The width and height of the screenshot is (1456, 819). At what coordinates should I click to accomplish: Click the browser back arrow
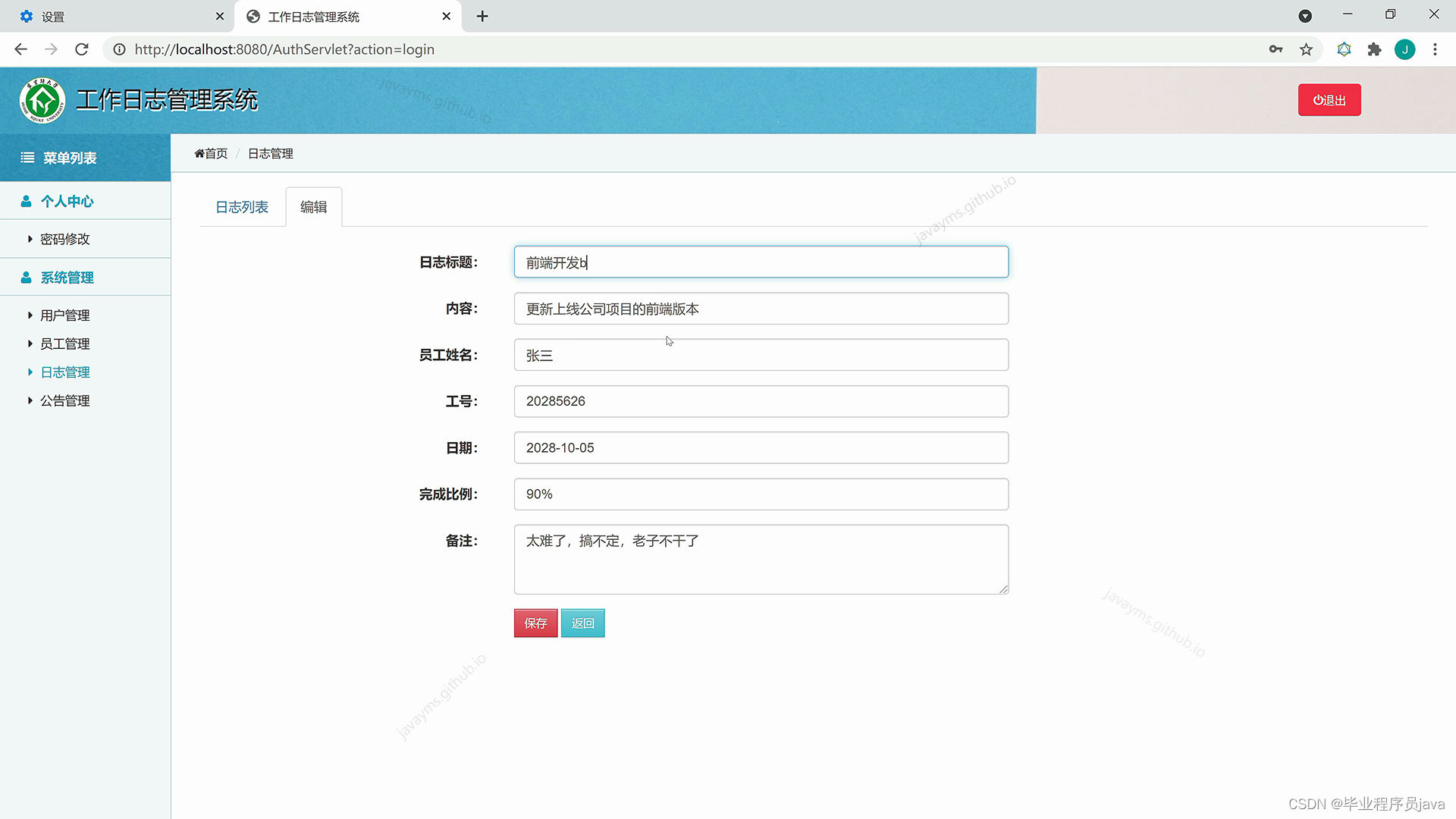[x=20, y=49]
